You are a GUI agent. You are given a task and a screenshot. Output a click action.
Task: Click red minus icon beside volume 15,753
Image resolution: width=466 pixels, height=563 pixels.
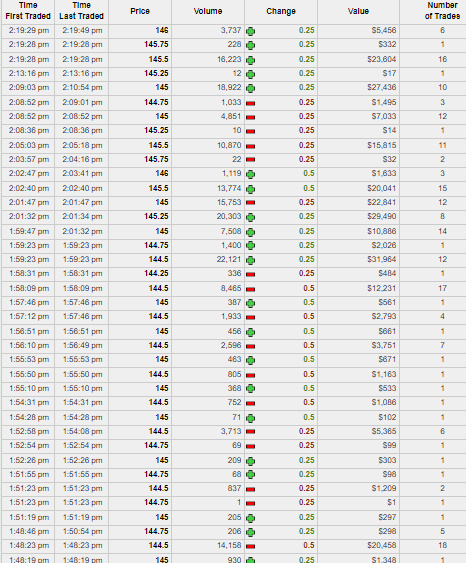click(251, 203)
